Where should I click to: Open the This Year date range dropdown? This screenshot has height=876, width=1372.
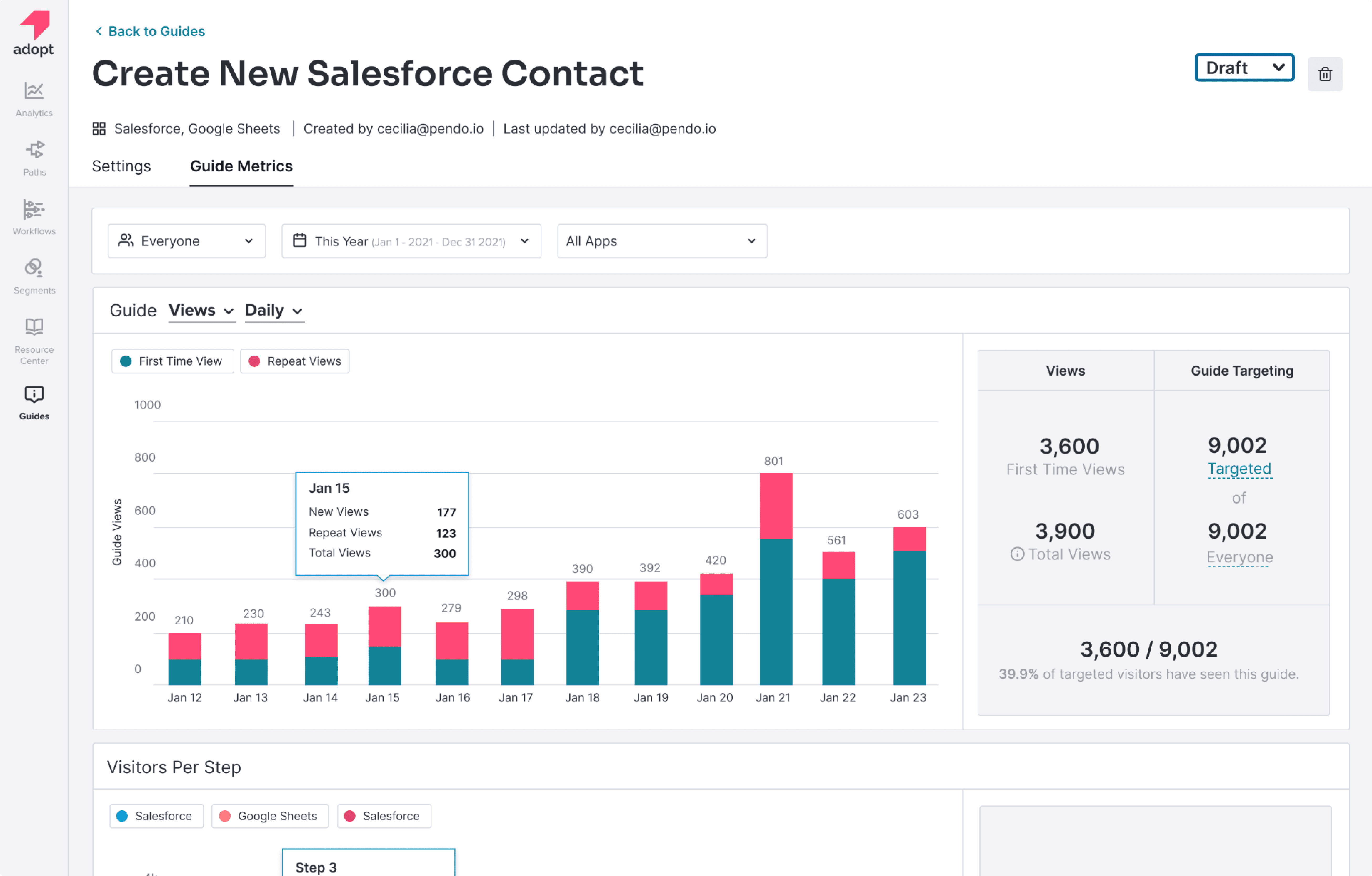point(411,241)
